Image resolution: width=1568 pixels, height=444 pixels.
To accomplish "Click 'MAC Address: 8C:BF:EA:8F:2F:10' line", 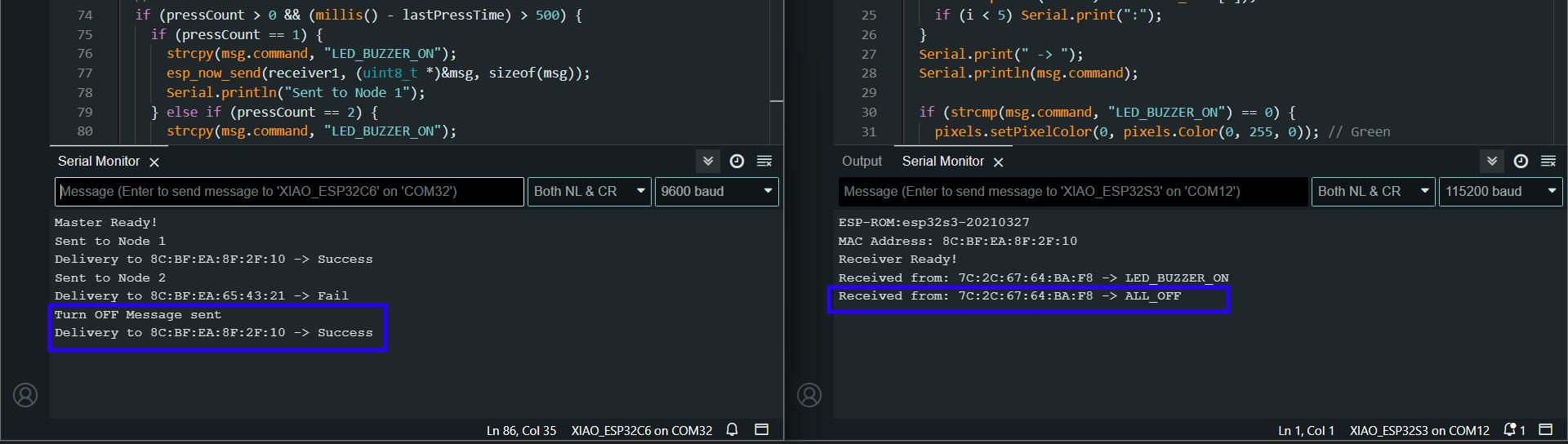I will click(x=957, y=241).
